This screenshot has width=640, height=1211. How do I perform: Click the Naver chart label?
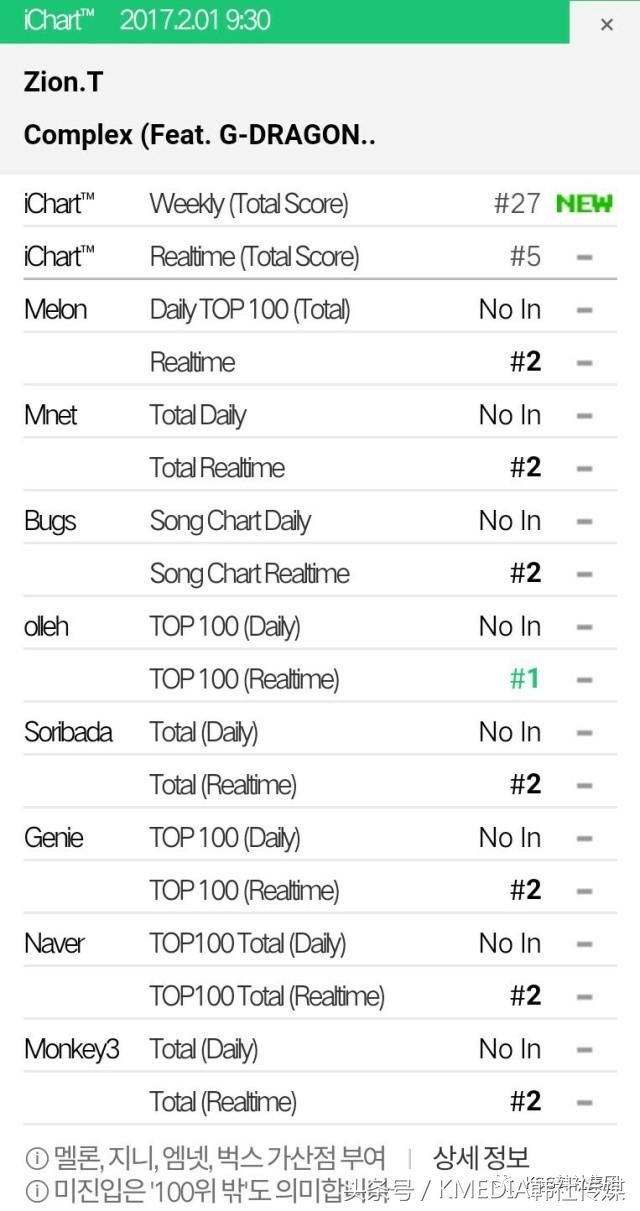tap(54, 943)
